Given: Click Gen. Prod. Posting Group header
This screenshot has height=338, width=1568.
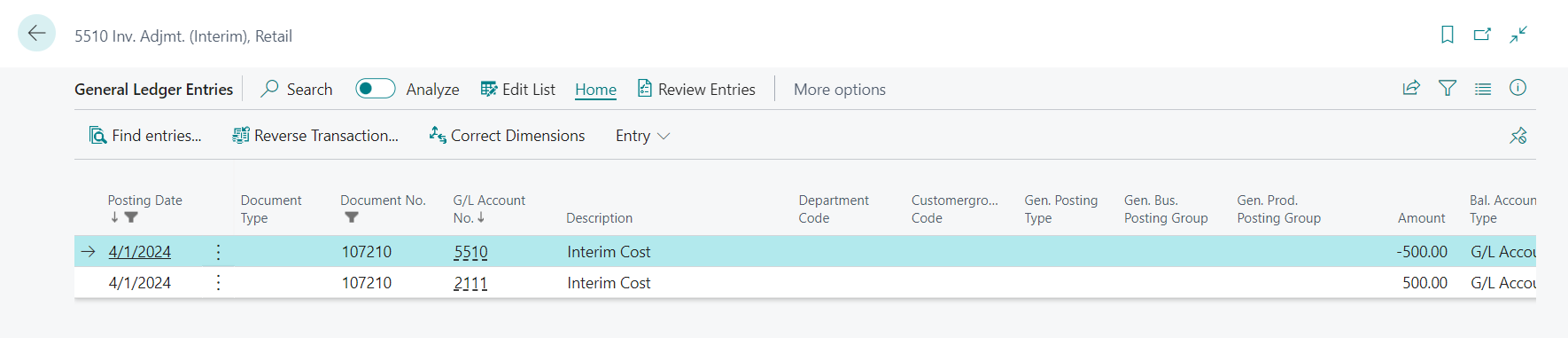Looking at the screenshot, I should pos(1278,209).
